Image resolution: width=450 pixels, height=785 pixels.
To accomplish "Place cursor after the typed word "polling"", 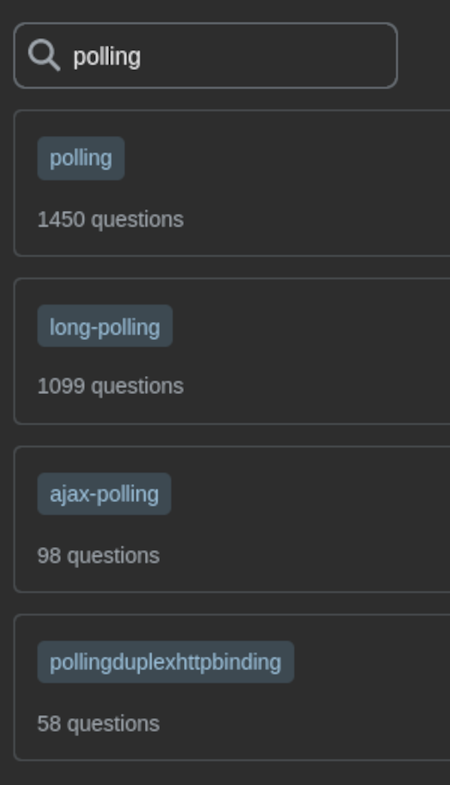I will 142,56.
